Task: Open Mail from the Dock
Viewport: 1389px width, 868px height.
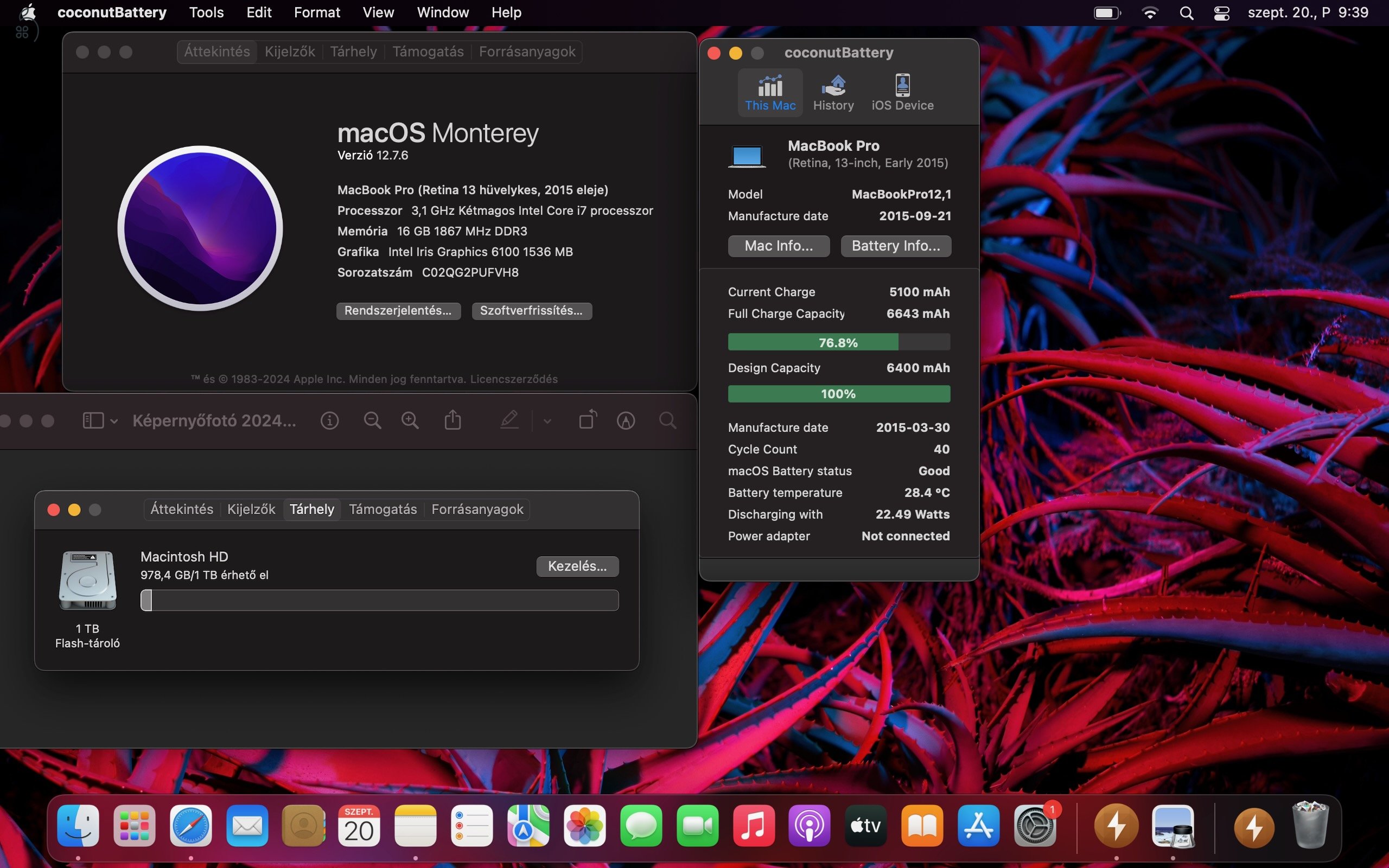Action: pyautogui.click(x=247, y=826)
